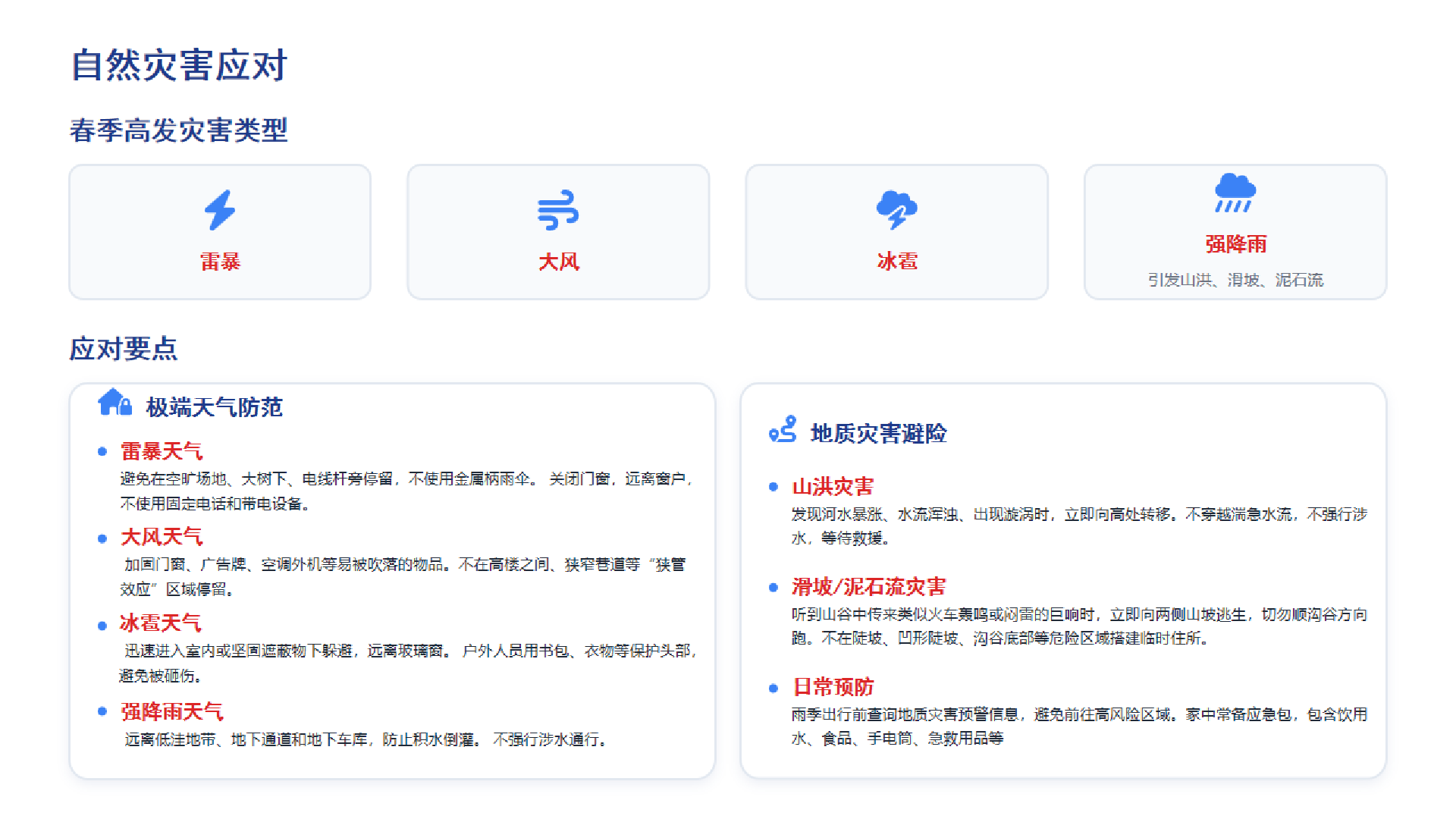The image size is (1456, 819).
Task: Click the route icon beside 地质灾害避险
Action: (783, 429)
